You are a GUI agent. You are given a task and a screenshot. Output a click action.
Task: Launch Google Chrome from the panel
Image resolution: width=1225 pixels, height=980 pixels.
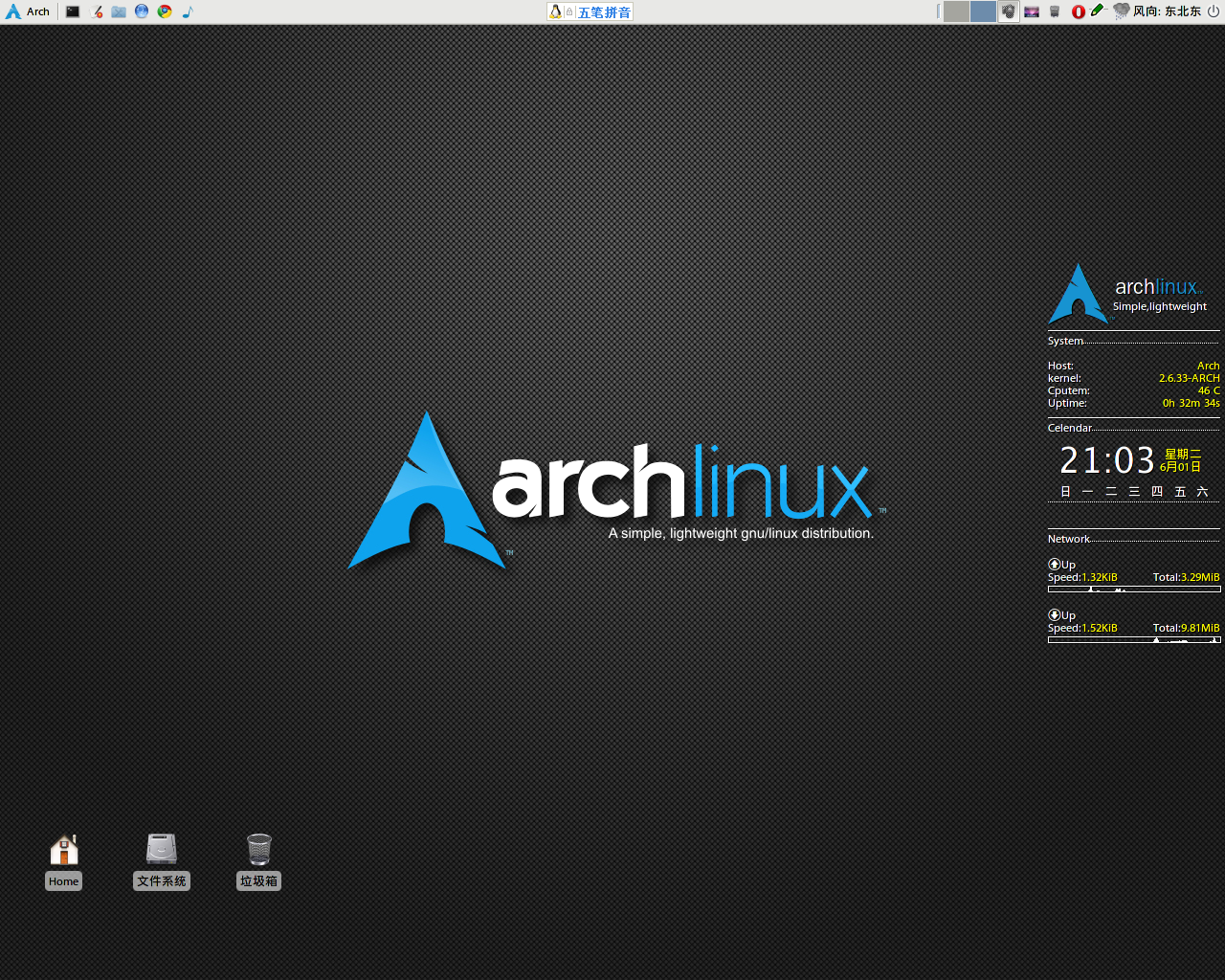[x=165, y=11]
